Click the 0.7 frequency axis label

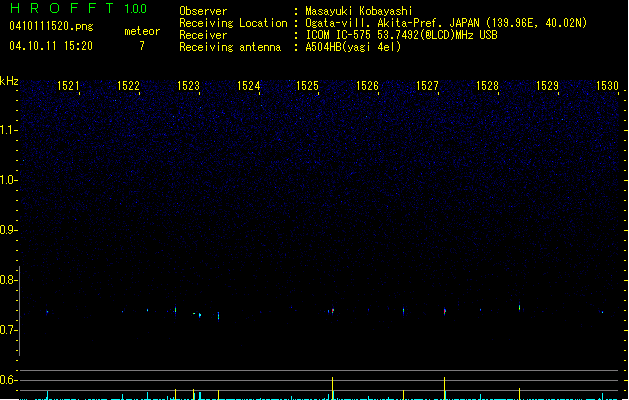(8, 330)
